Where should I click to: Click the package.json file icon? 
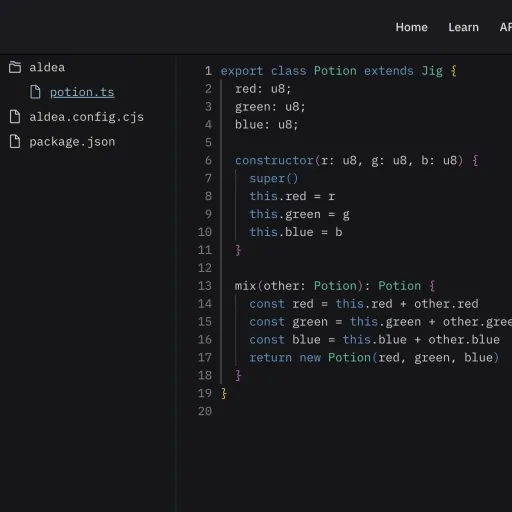point(15,141)
